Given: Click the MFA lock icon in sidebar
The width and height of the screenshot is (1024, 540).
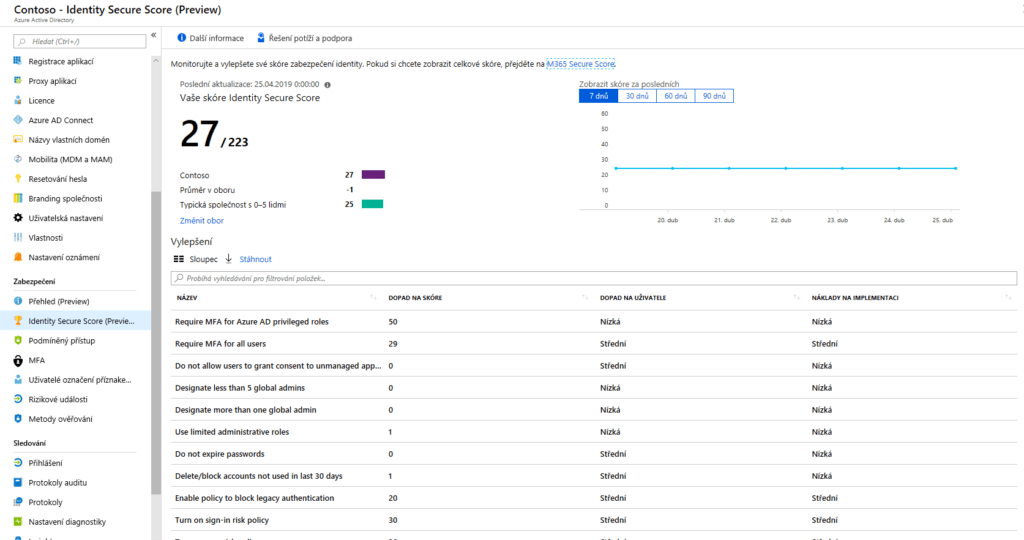Looking at the screenshot, I should [x=18, y=360].
